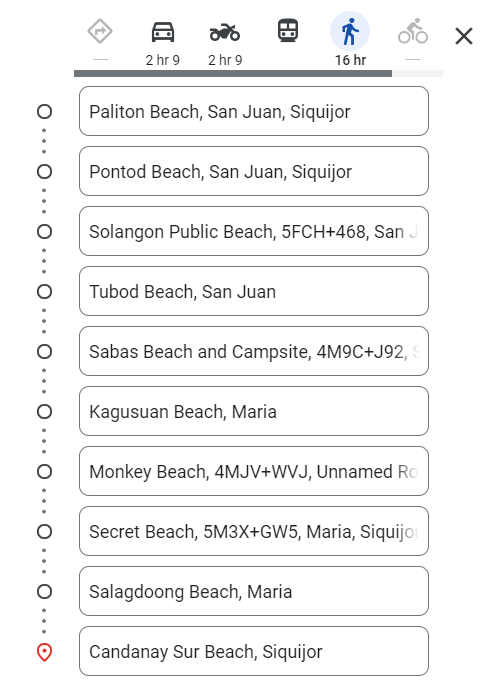Viewport: 501px width, 688px height.
Task: Pick the Walking travel mode
Action: [x=350, y=32]
